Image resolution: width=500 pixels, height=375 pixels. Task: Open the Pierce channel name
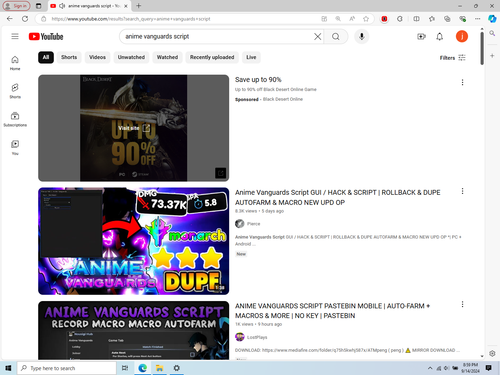254,224
